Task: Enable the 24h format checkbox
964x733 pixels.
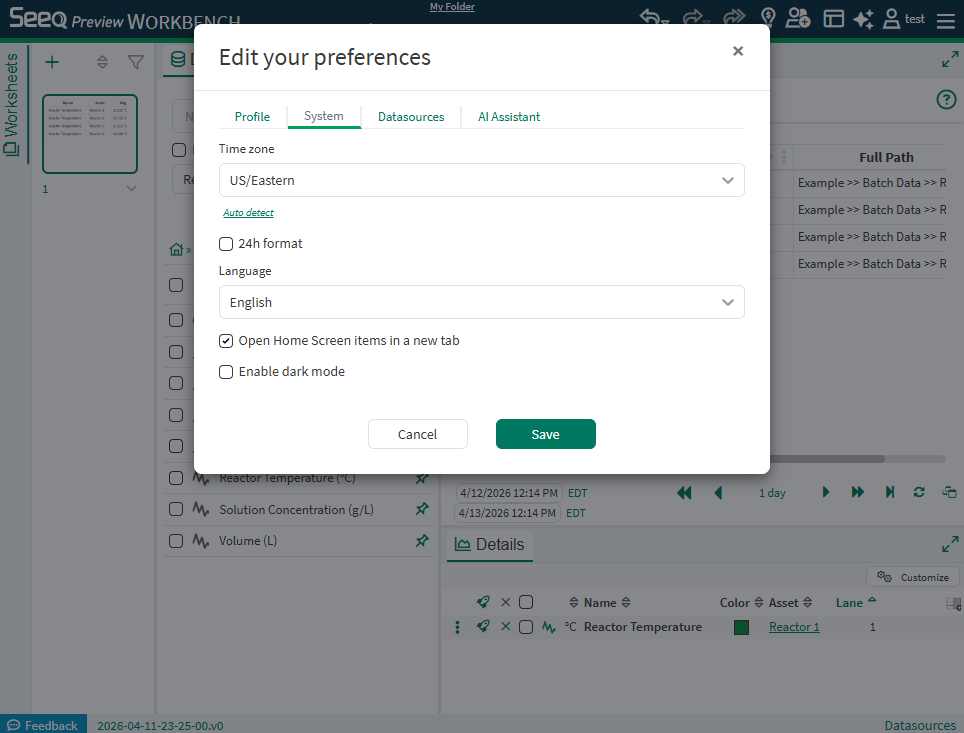Action: click(226, 244)
